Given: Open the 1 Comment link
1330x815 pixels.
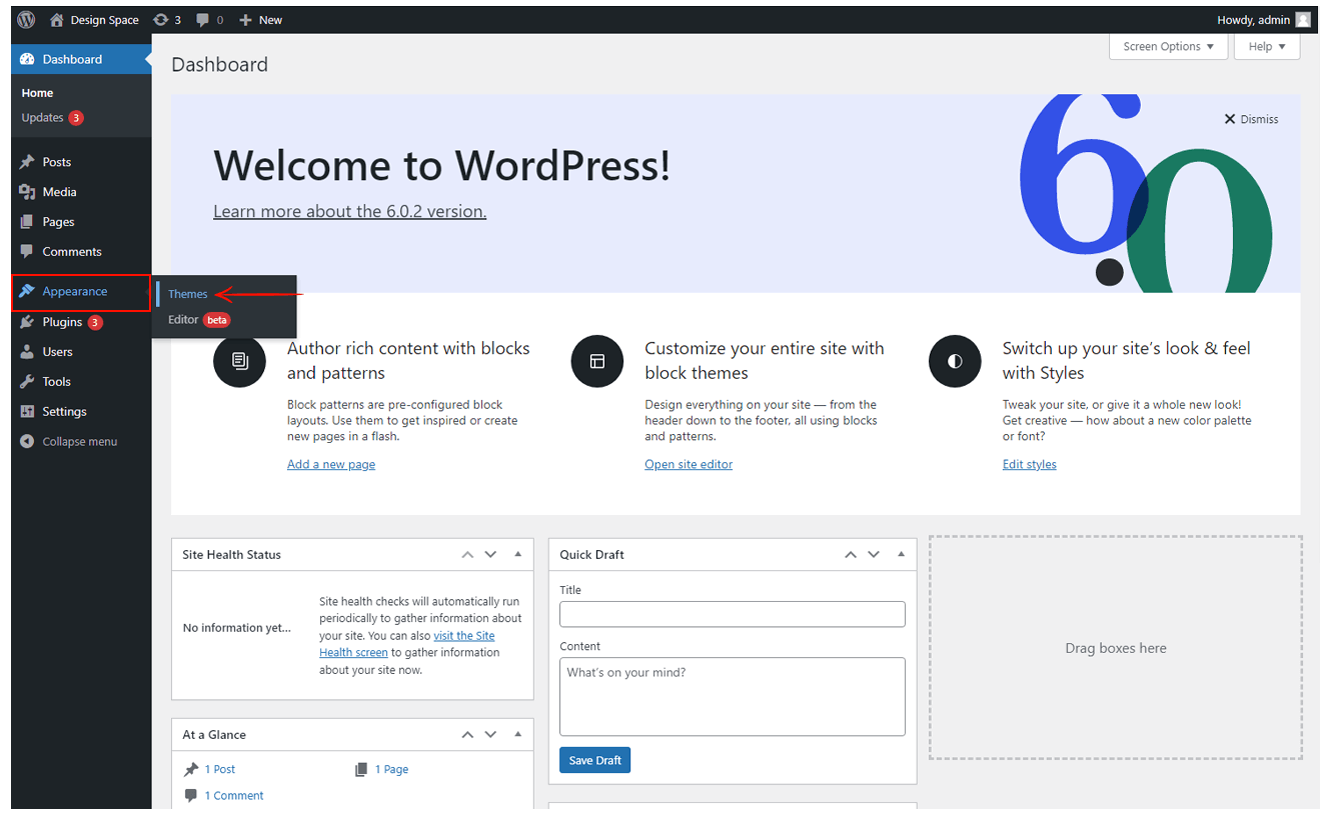Looking at the screenshot, I should pyautogui.click(x=234, y=796).
